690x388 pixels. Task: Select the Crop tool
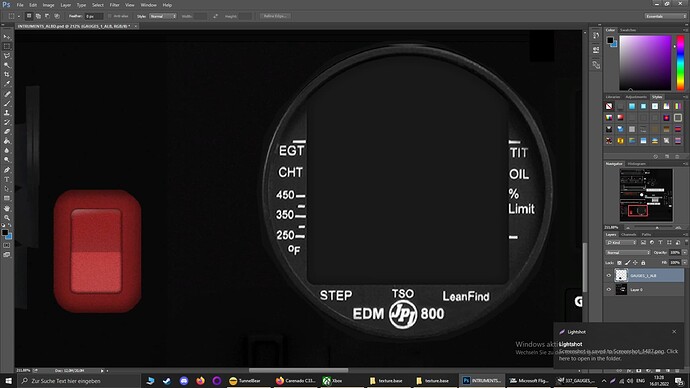[7, 74]
